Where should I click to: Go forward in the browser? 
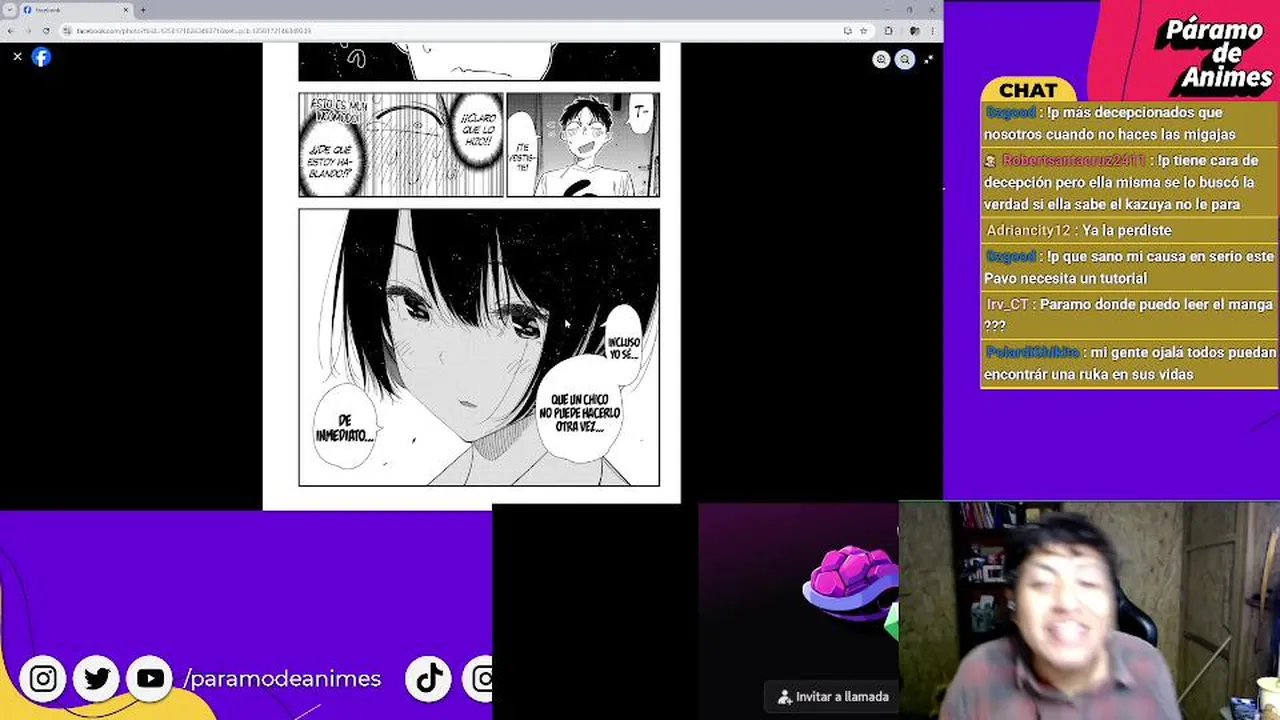[29, 31]
